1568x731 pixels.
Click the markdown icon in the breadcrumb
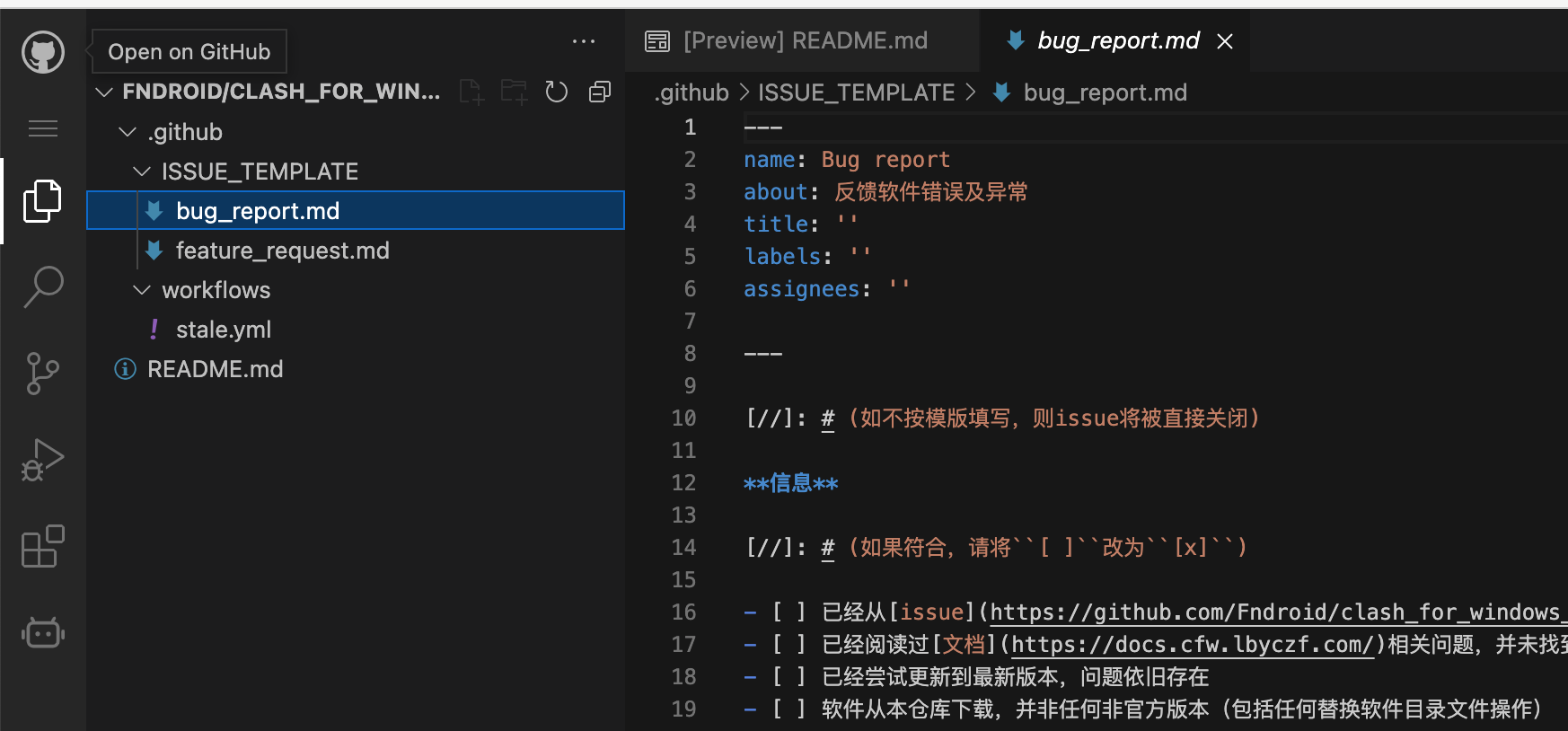tap(1002, 92)
